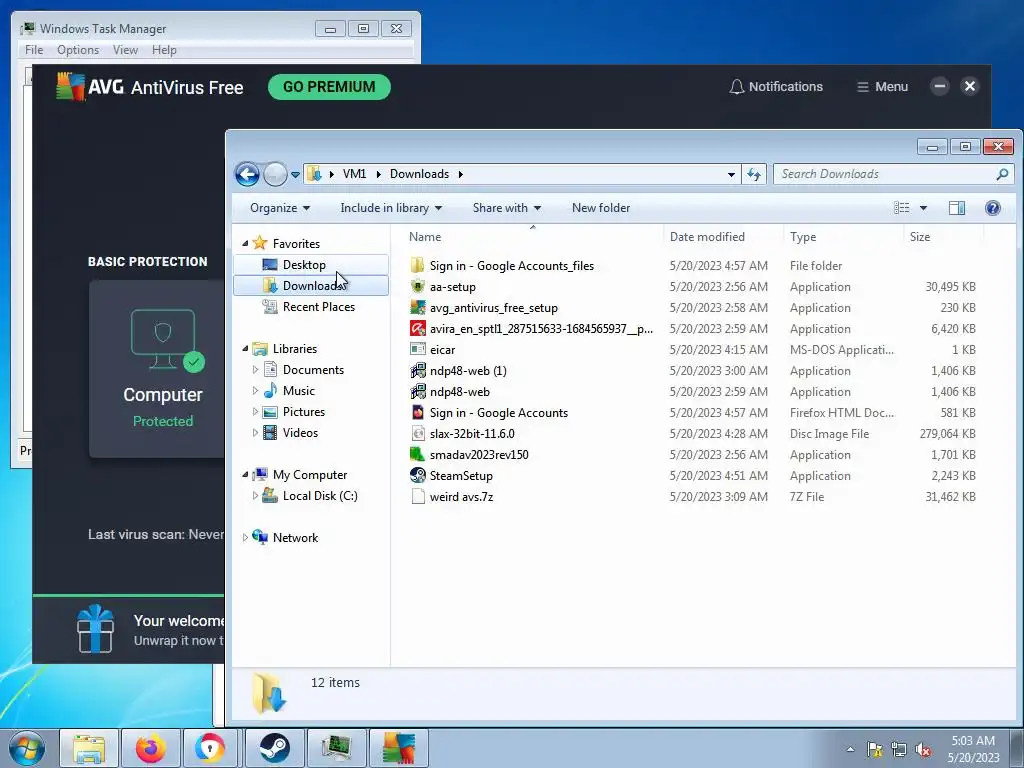Viewport: 1024px width, 768px height.
Task: Open the address bar history dropdown arrow
Action: click(x=731, y=174)
